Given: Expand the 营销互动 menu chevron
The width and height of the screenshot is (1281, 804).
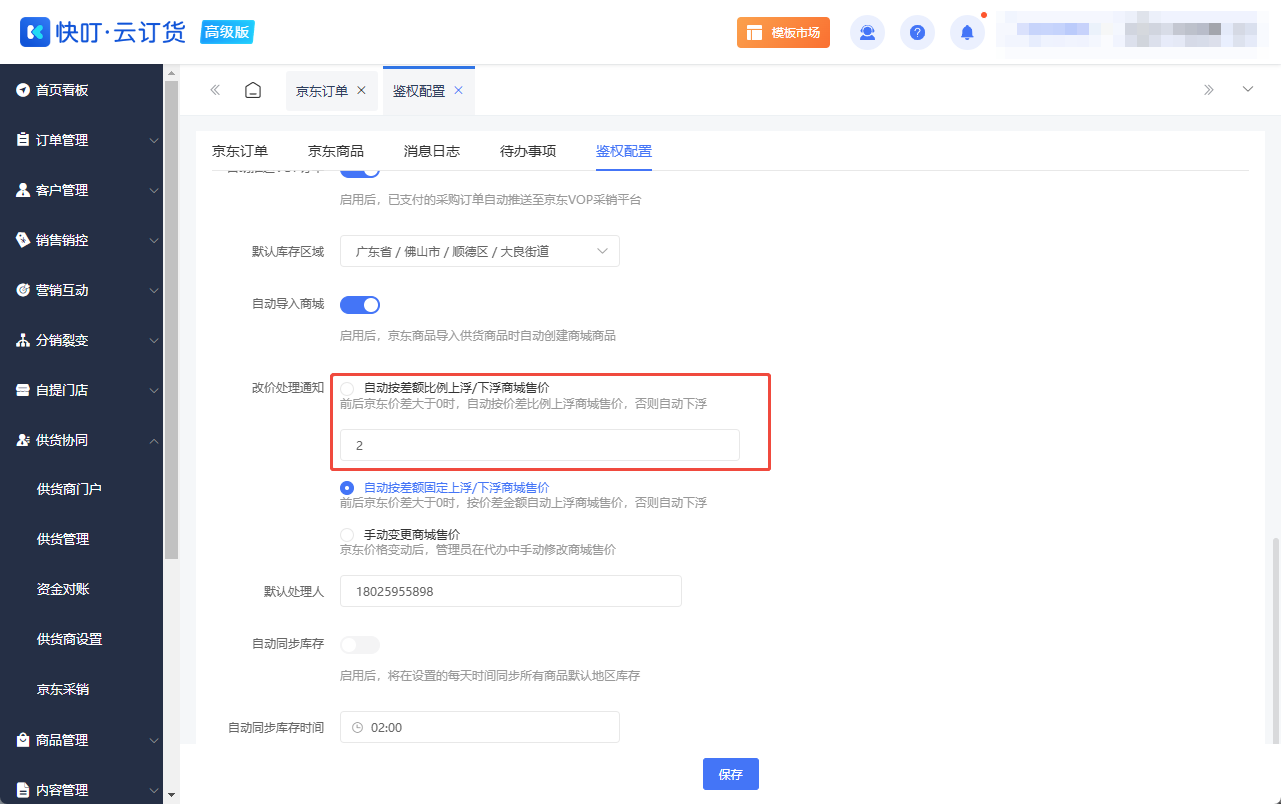Looking at the screenshot, I should coord(154,291).
